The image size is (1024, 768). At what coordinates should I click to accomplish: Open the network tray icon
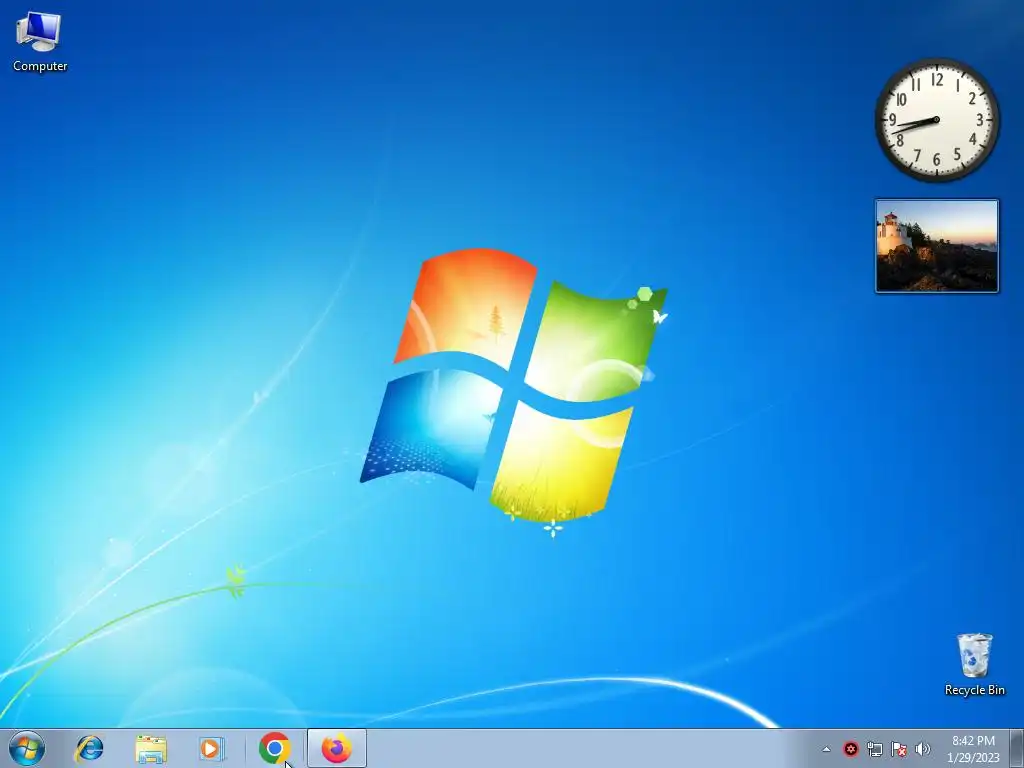click(x=874, y=749)
